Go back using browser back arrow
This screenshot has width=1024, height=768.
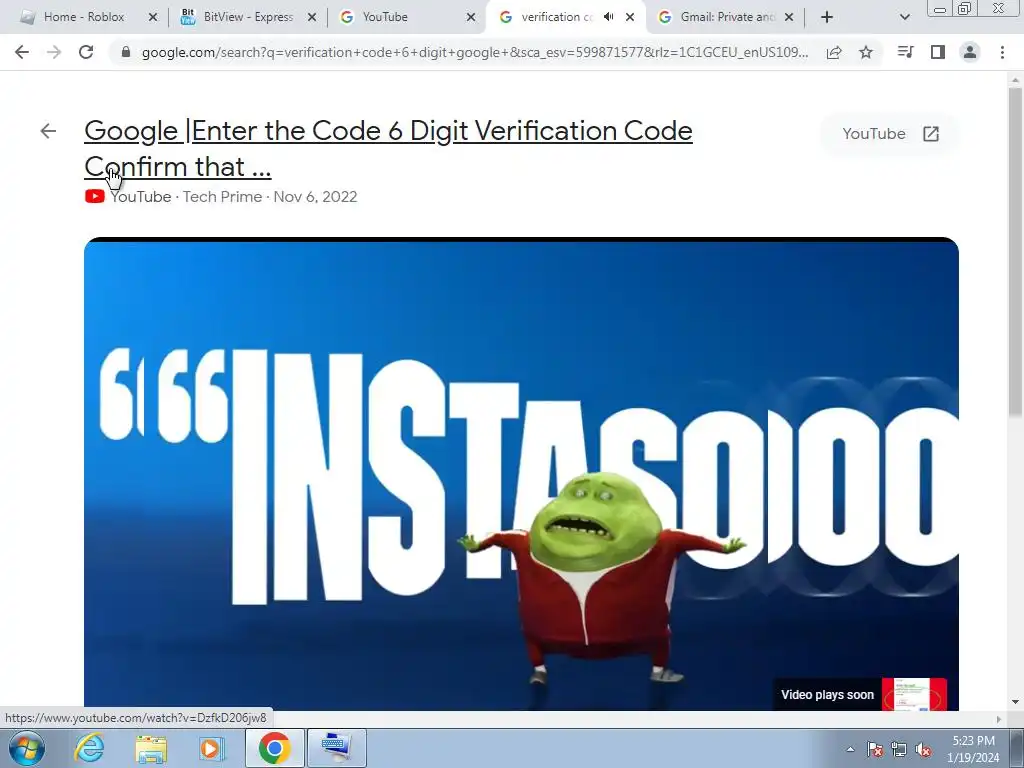[x=22, y=52]
